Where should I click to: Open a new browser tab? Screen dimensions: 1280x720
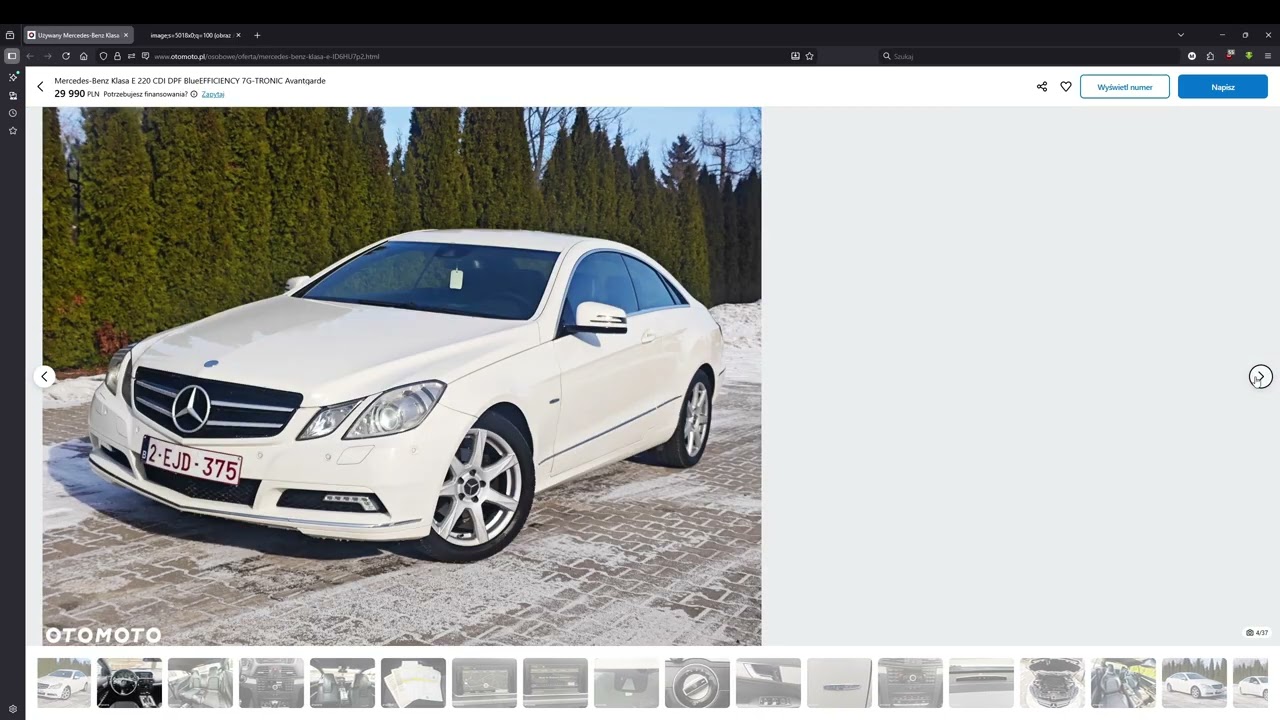pyautogui.click(x=257, y=35)
